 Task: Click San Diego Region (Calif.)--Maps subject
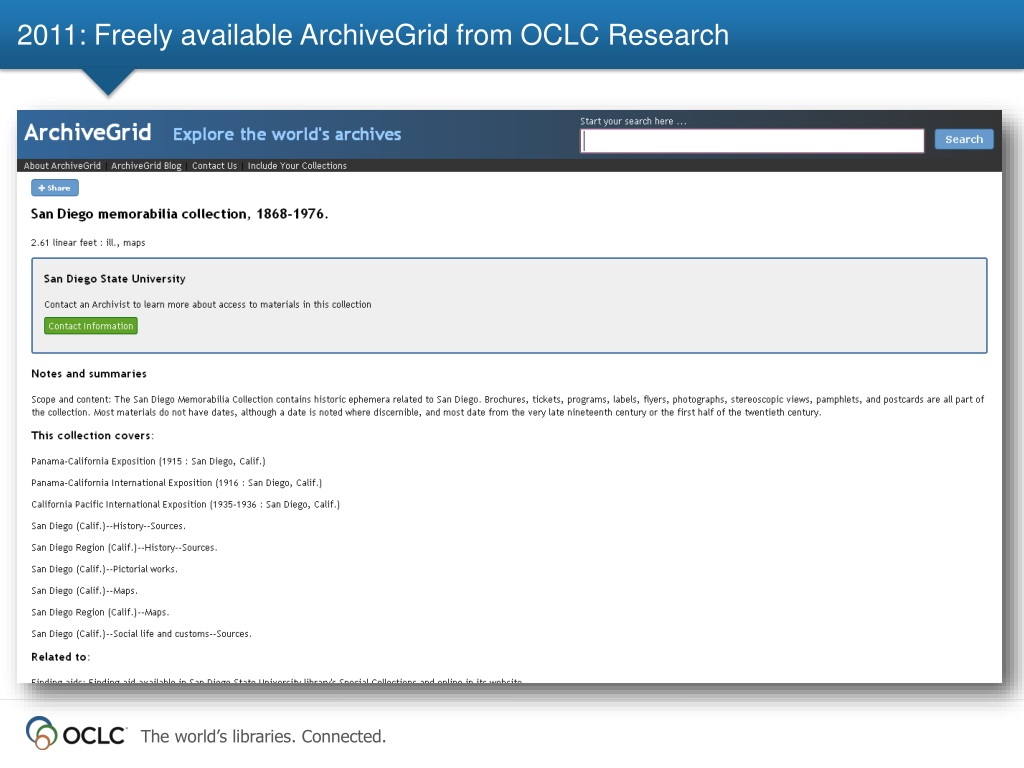pos(100,612)
